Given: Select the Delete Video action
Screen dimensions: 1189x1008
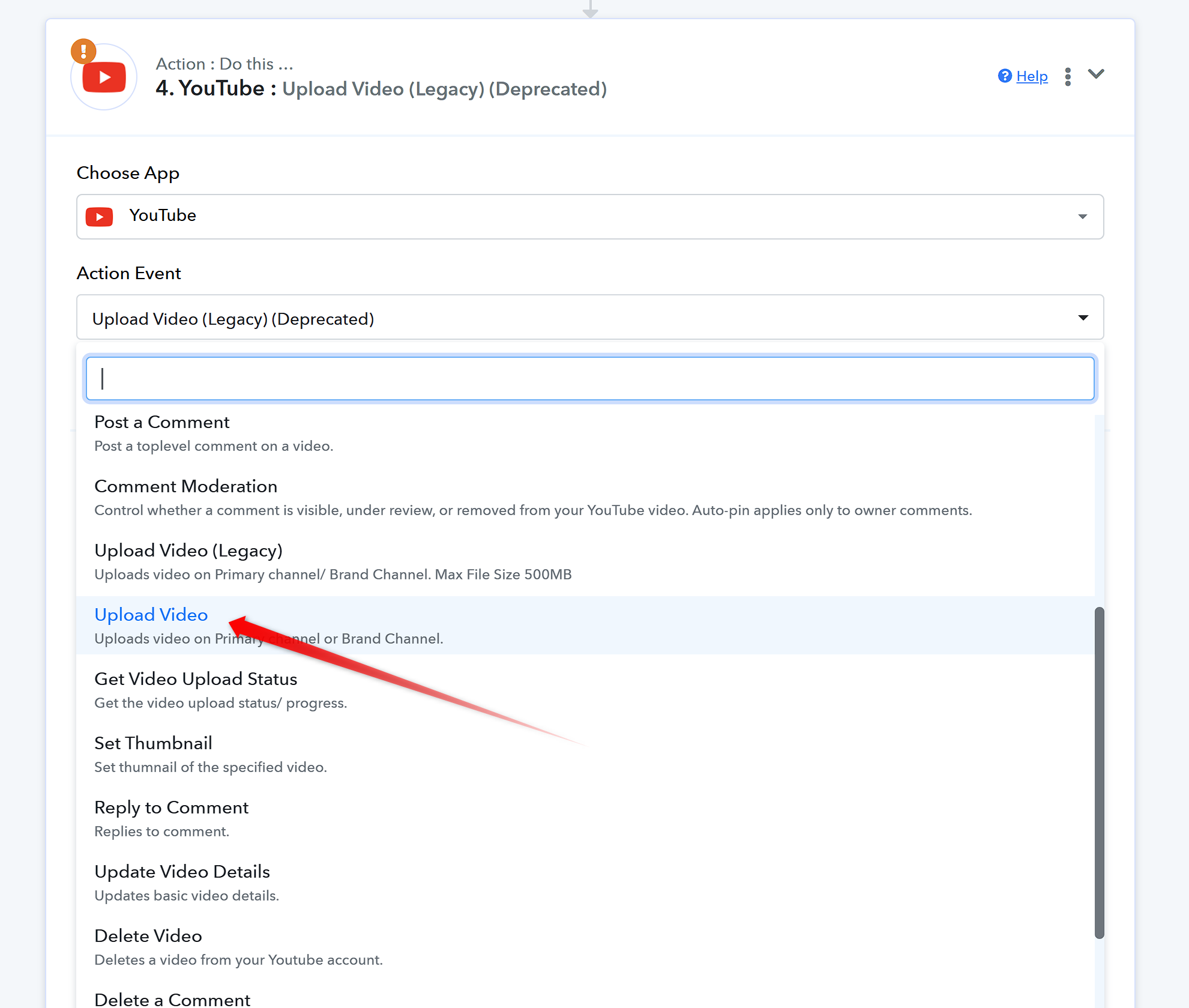Looking at the screenshot, I should [x=585, y=947].
